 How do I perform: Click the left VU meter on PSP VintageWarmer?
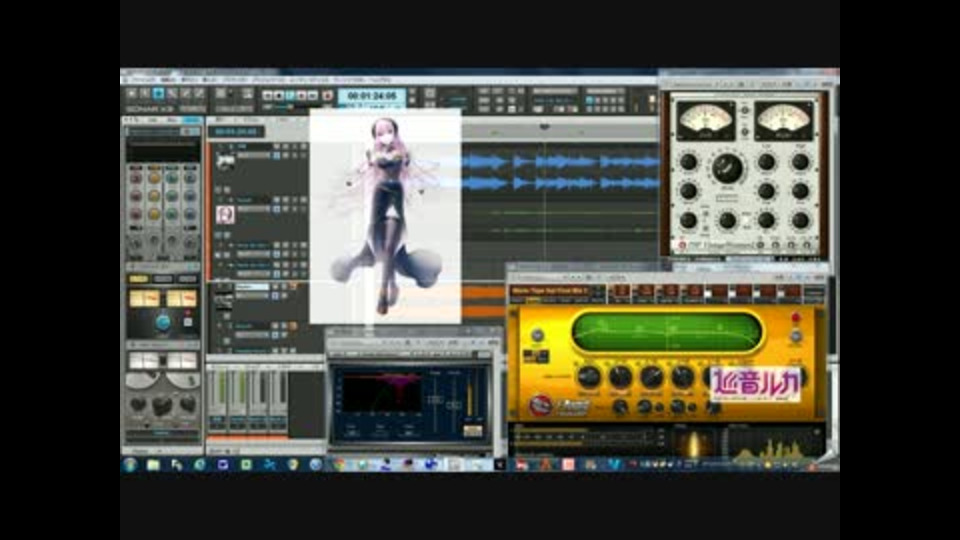point(705,121)
